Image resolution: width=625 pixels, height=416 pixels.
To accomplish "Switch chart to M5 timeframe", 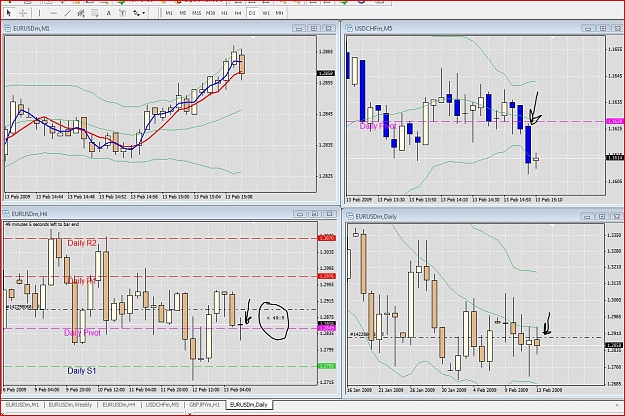I will 183,13.
